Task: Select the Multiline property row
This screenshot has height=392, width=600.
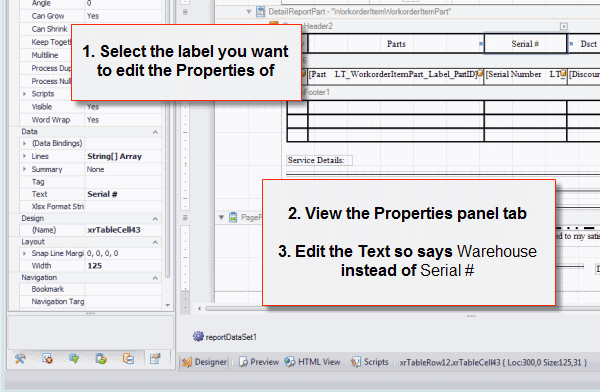Action: pyautogui.click(x=45, y=55)
